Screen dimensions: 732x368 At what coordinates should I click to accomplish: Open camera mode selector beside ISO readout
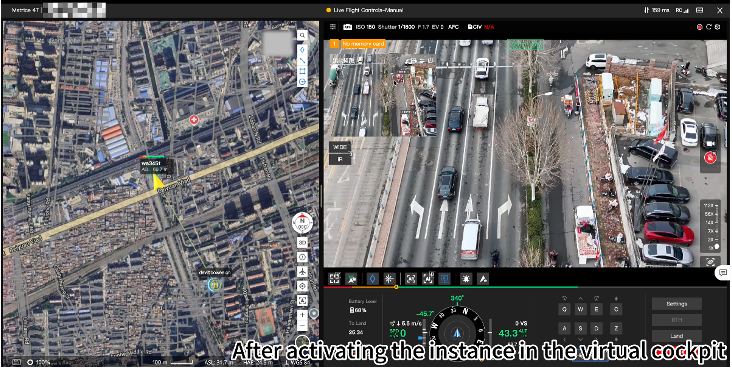coord(347,27)
